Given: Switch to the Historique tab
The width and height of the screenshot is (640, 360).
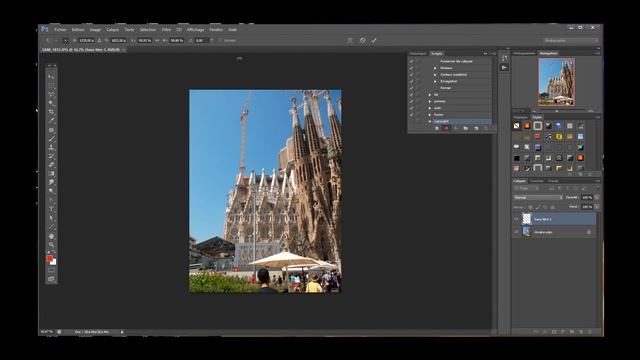Looking at the screenshot, I should (x=418, y=53).
